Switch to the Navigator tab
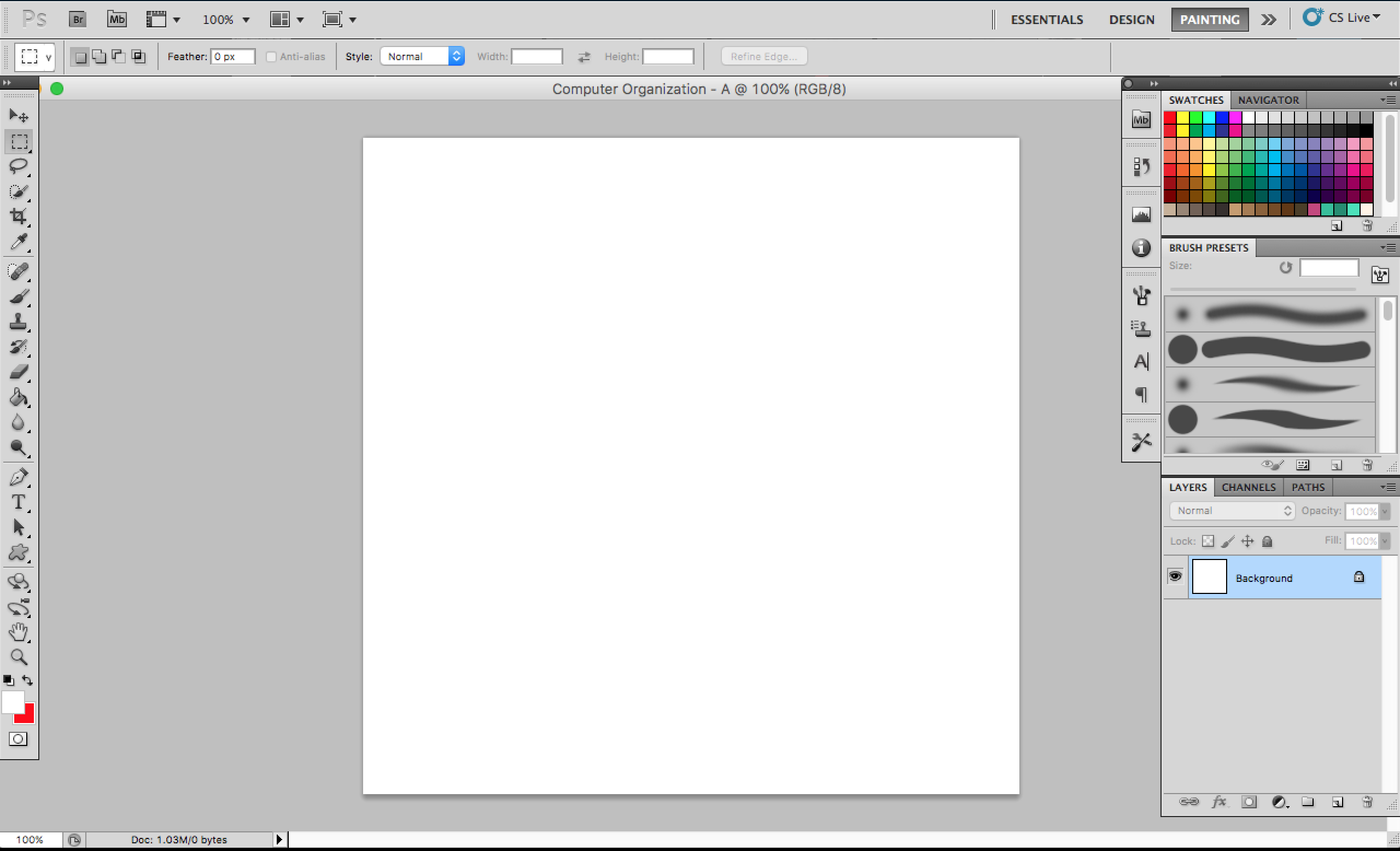Image resolution: width=1400 pixels, height=851 pixels. pos(1268,100)
